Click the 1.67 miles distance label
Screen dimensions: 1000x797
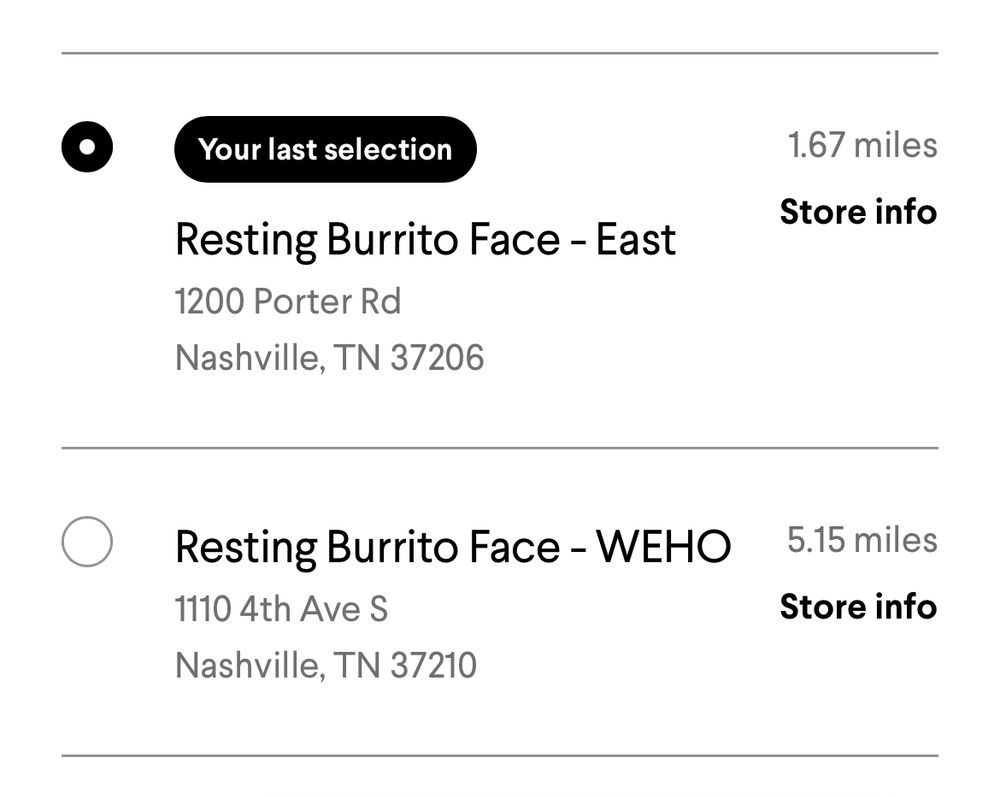(861, 146)
